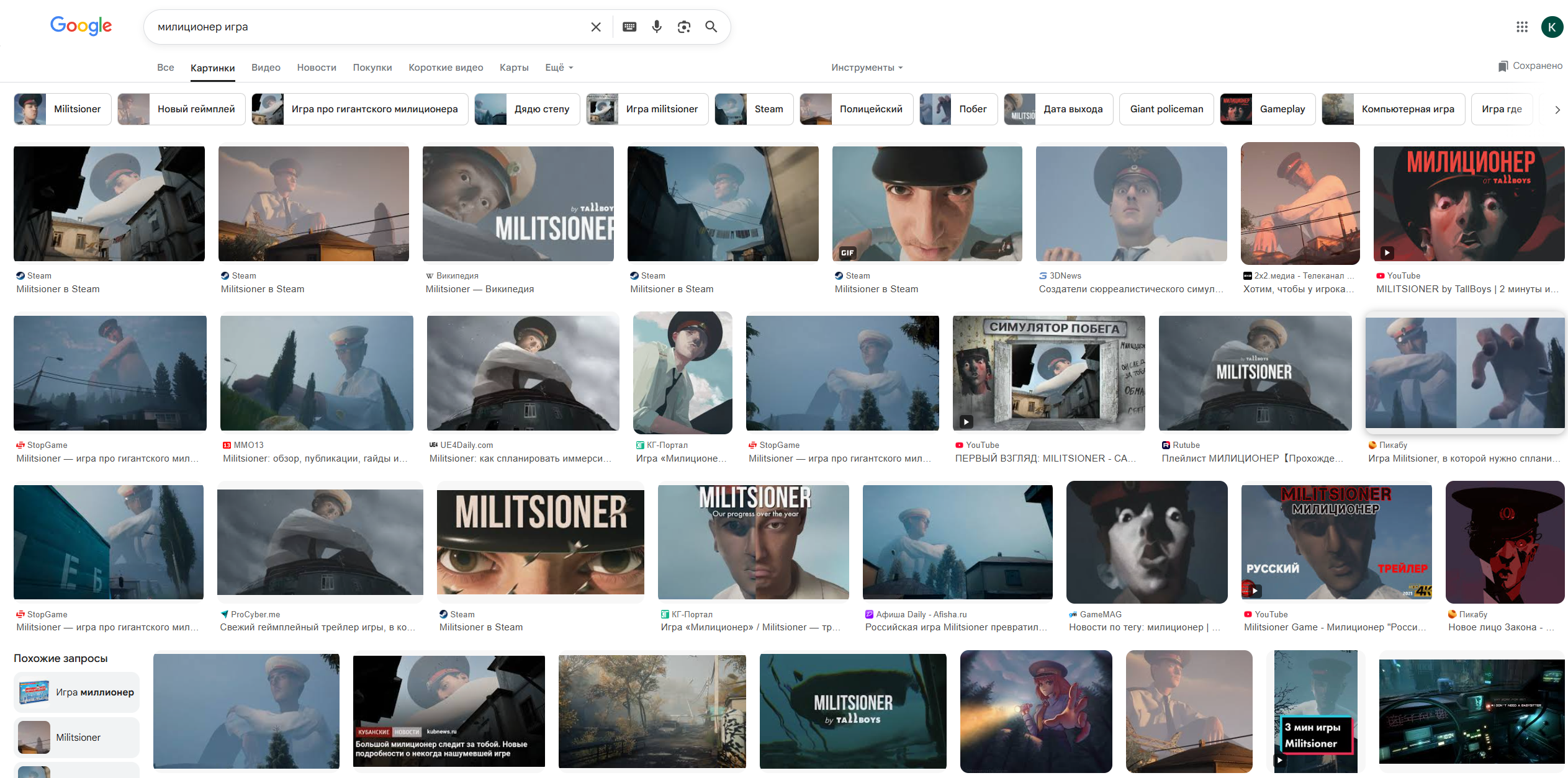Switch to the Короткие видео tab

coord(446,67)
